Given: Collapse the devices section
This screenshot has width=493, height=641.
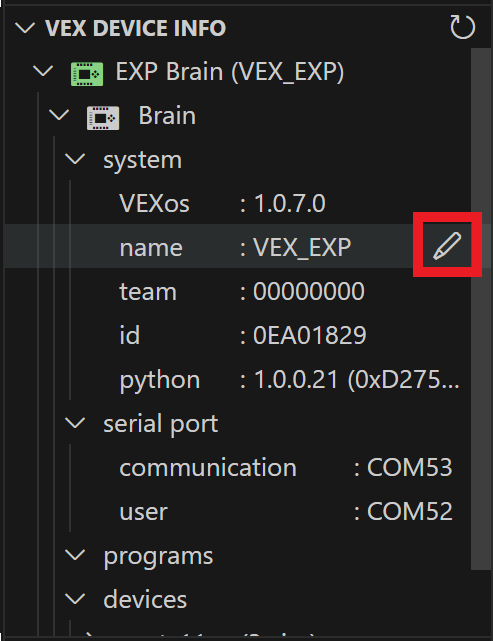Looking at the screenshot, I should 76,599.
